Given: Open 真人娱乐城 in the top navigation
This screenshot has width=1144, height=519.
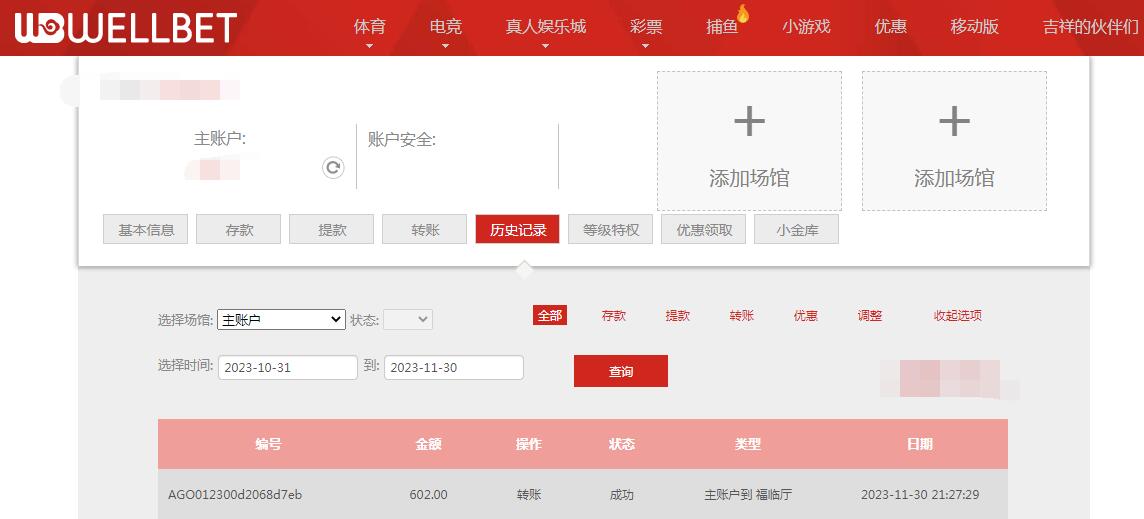Looking at the screenshot, I should coord(546,27).
